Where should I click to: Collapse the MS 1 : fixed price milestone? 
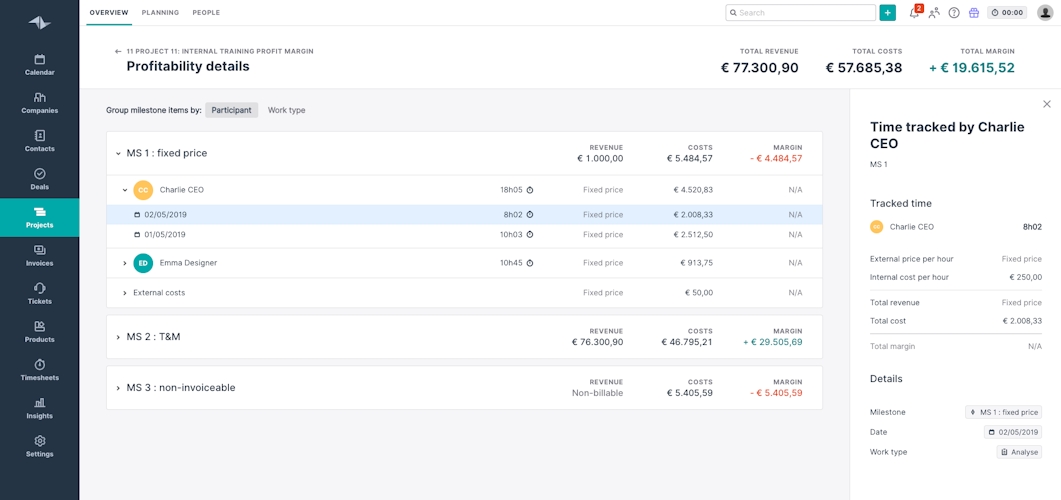[x=118, y=154]
